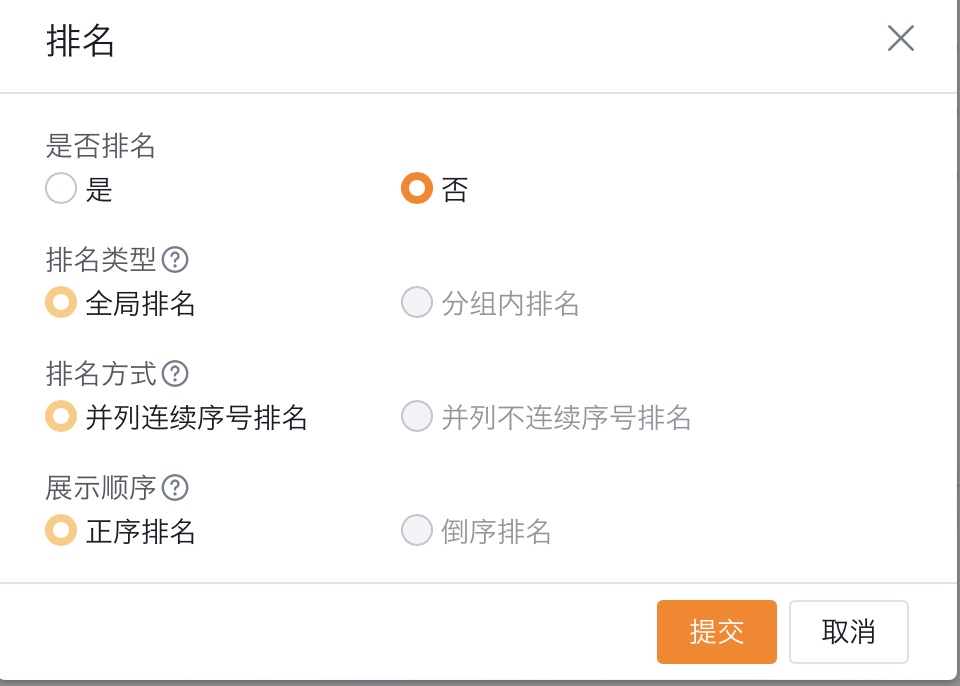
Task: Select 正序排名 display order
Action: [x=60, y=530]
